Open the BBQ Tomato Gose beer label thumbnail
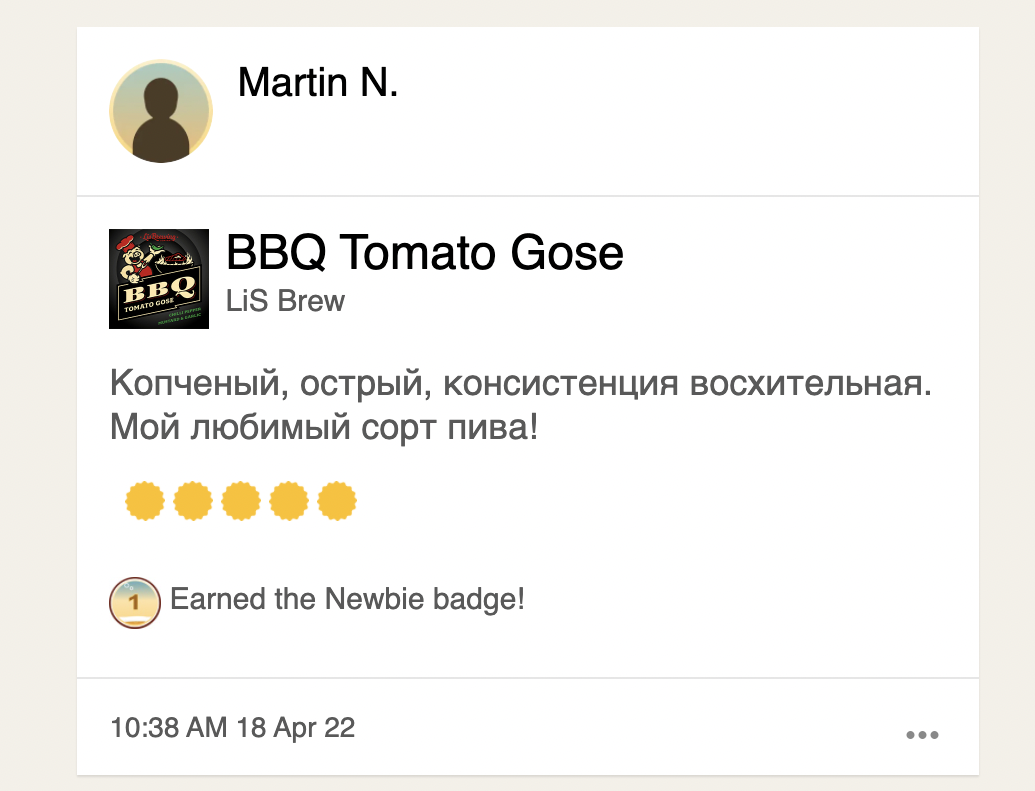 [x=159, y=279]
